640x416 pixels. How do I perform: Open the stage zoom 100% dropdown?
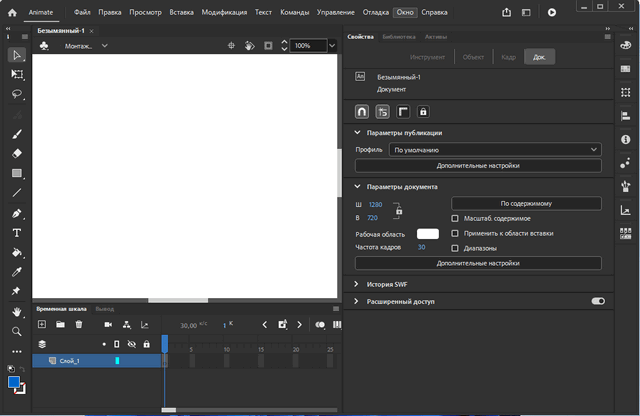click(x=331, y=46)
